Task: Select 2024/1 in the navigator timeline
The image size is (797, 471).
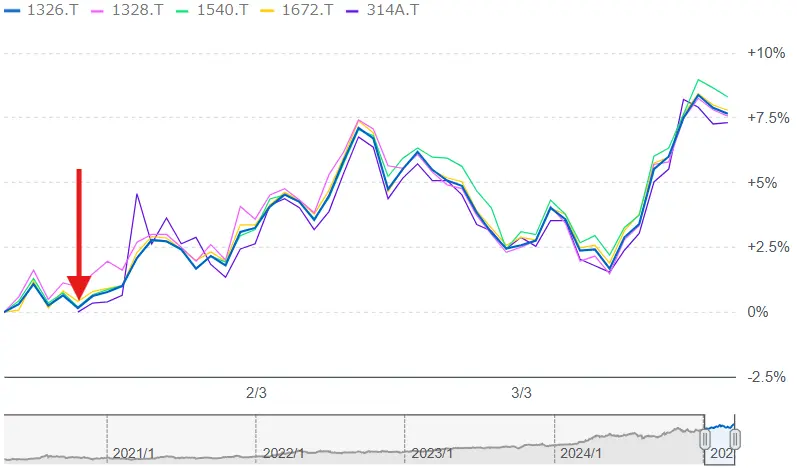Action: coord(581,453)
